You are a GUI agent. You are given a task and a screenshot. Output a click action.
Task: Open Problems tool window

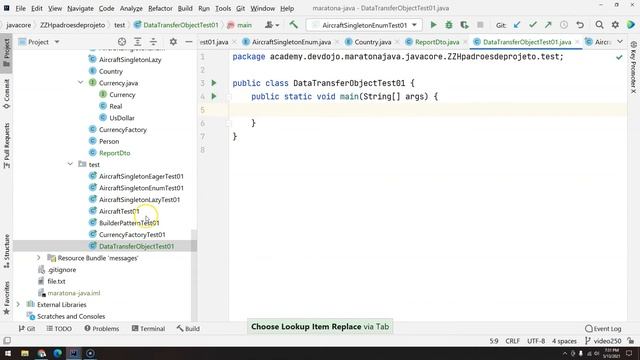[x=102, y=329]
